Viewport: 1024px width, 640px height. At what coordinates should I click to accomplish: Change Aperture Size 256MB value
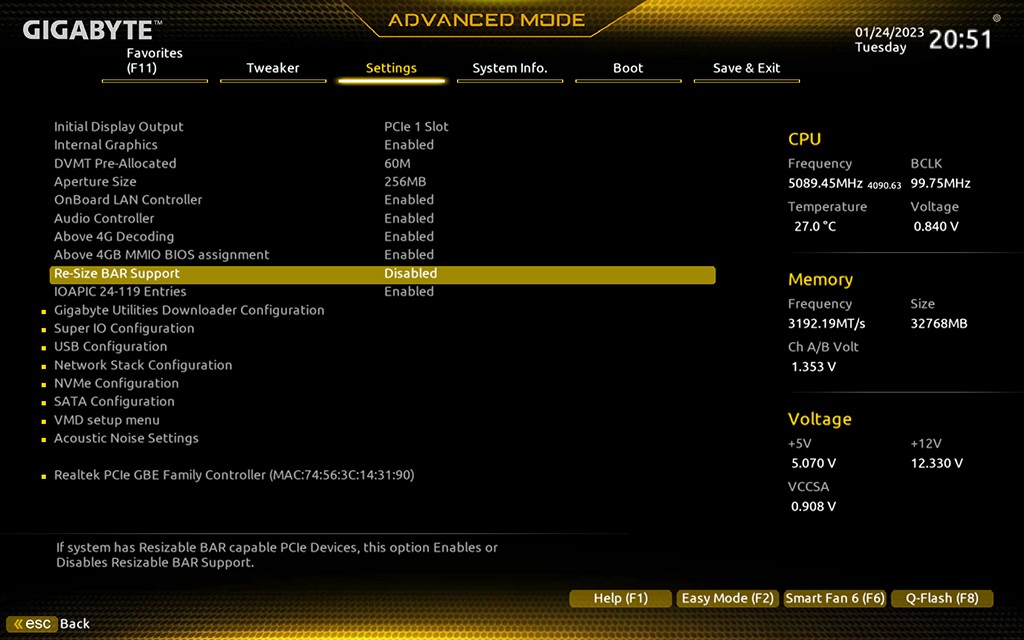pos(405,182)
